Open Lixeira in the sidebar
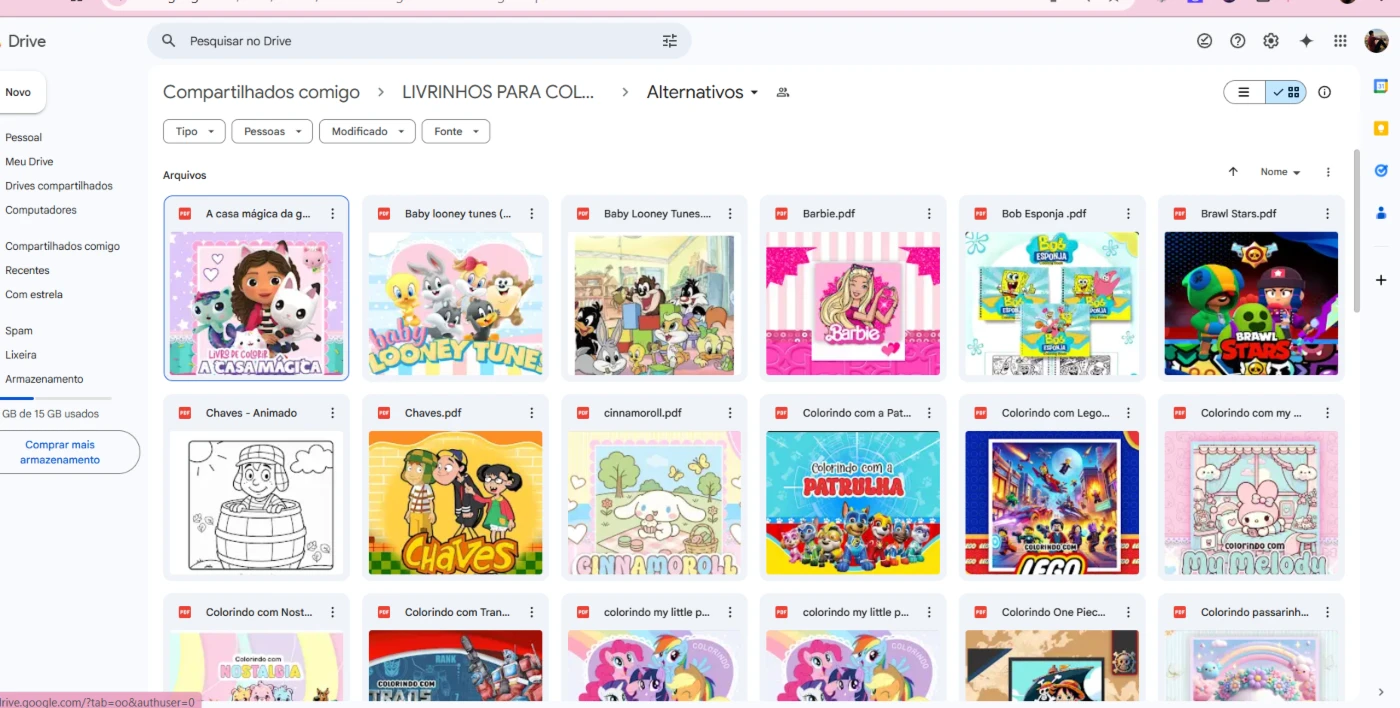 click(21, 354)
